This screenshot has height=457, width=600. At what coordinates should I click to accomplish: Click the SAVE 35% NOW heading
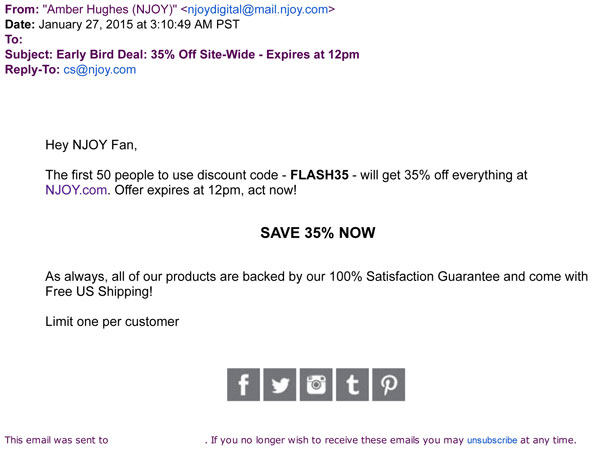(317, 233)
